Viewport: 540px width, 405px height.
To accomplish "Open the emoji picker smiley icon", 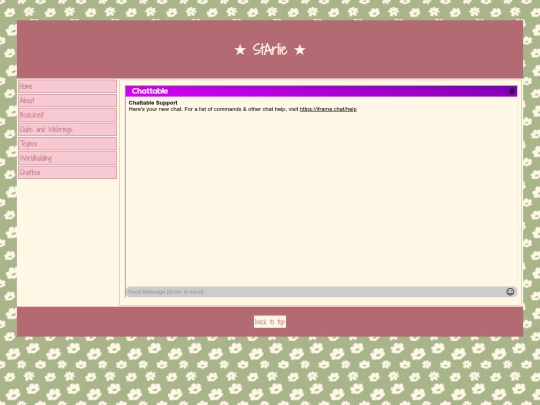I will coord(510,292).
